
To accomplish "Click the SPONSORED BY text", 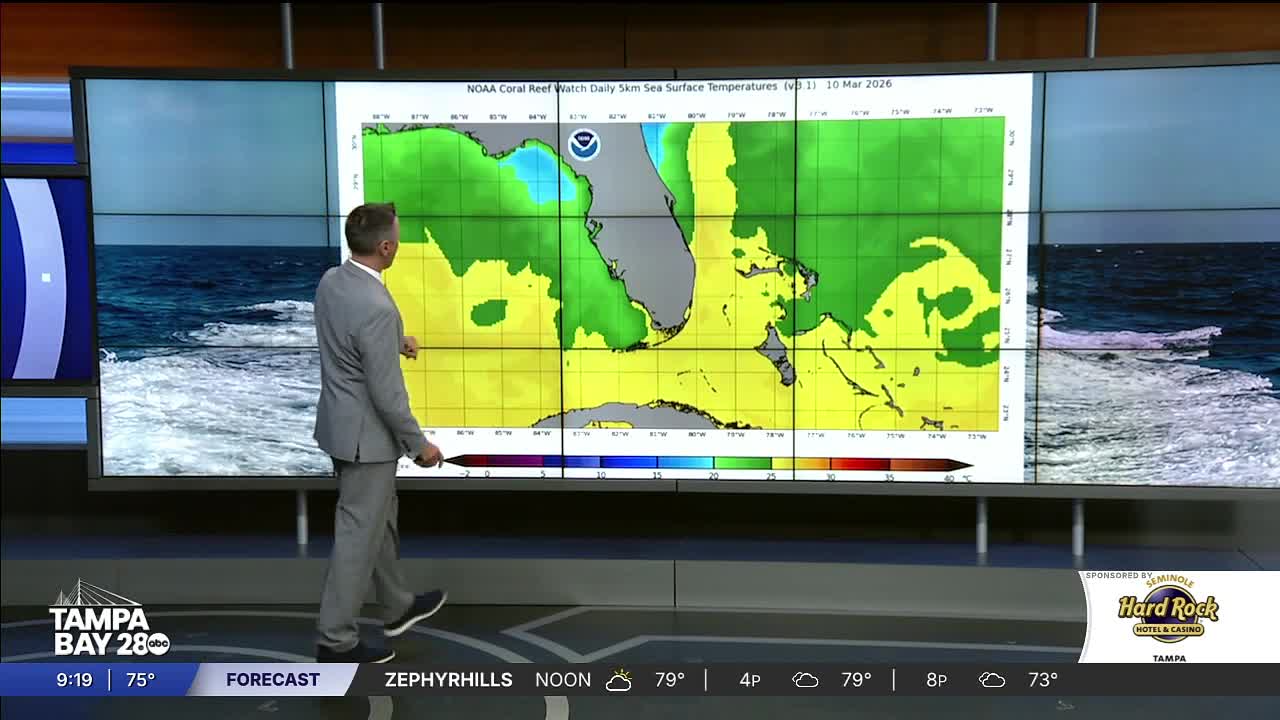I will click(x=1119, y=576).
